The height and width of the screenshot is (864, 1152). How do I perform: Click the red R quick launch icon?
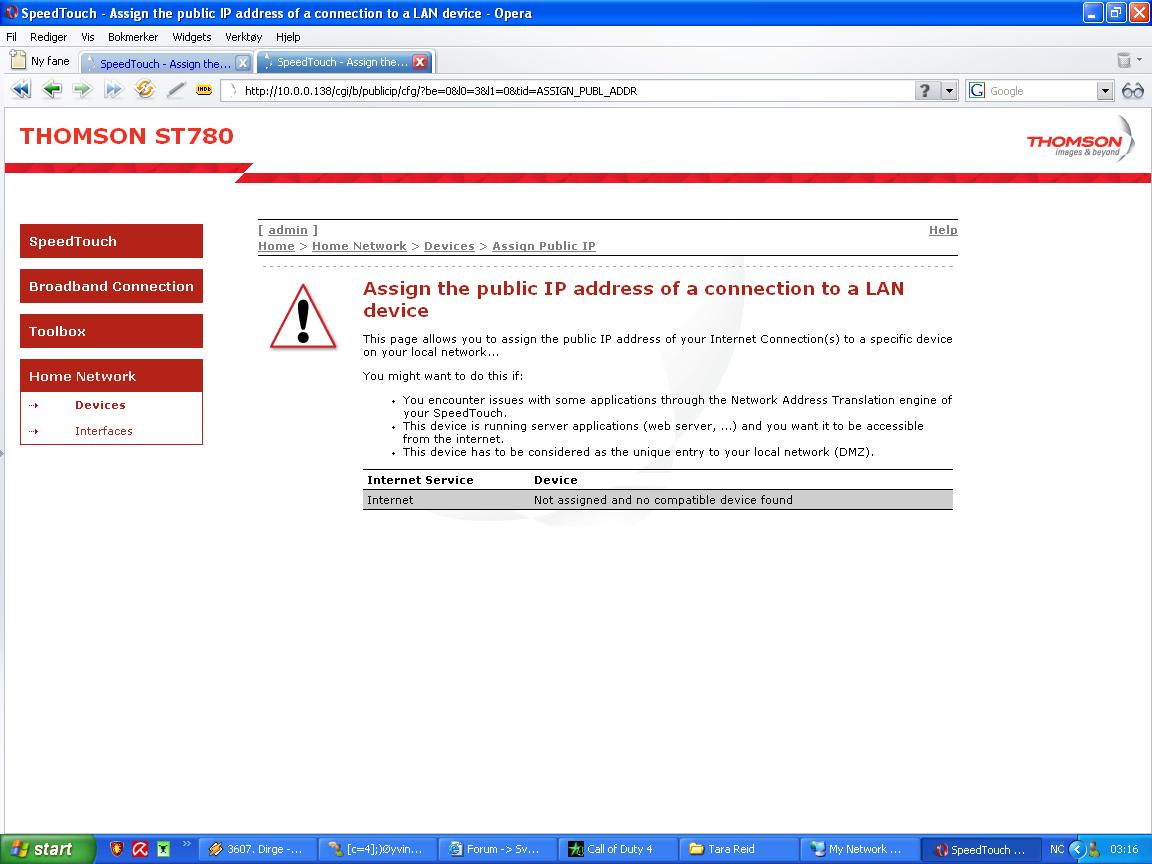(x=140, y=849)
